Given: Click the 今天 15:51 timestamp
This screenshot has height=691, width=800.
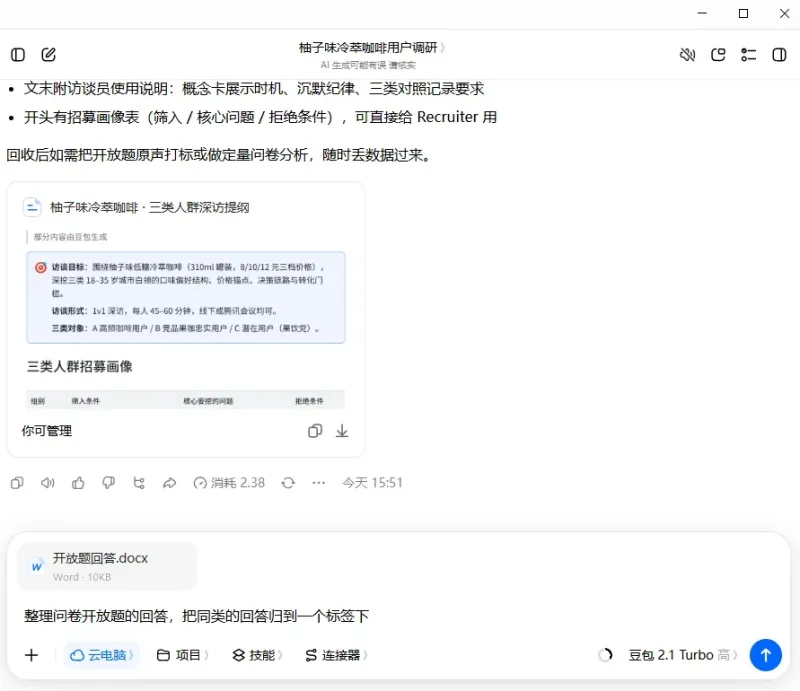Looking at the screenshot, I should [x=372, y=483].
